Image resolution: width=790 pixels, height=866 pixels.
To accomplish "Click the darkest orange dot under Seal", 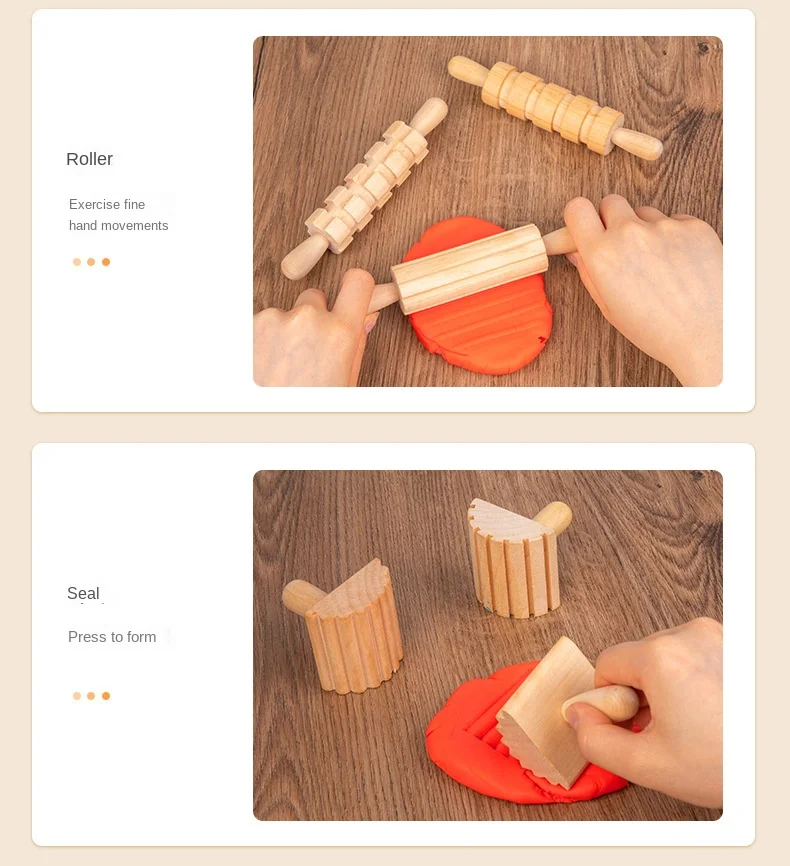I will 106,696.
